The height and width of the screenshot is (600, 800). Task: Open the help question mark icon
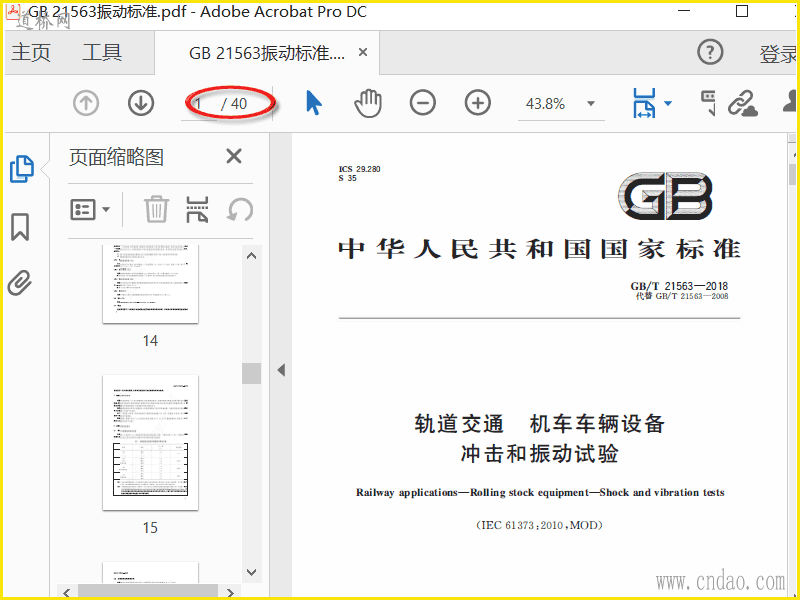[x=710, y=52]
